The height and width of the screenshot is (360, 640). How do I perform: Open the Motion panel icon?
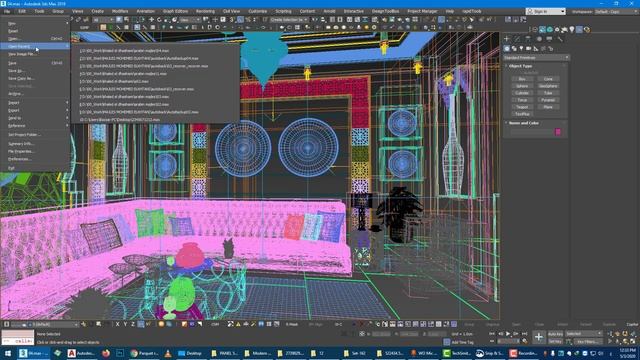(539, 39)
